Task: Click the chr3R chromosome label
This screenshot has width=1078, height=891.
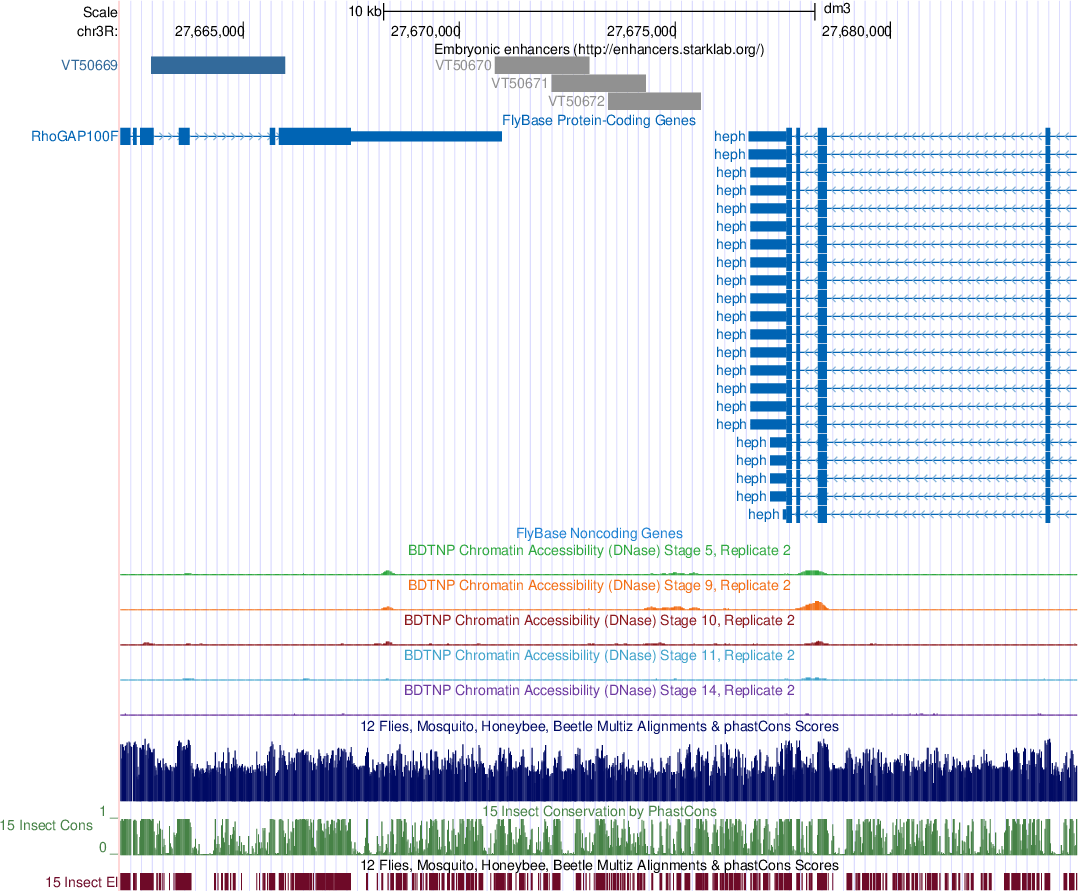Action: [97, 31]
